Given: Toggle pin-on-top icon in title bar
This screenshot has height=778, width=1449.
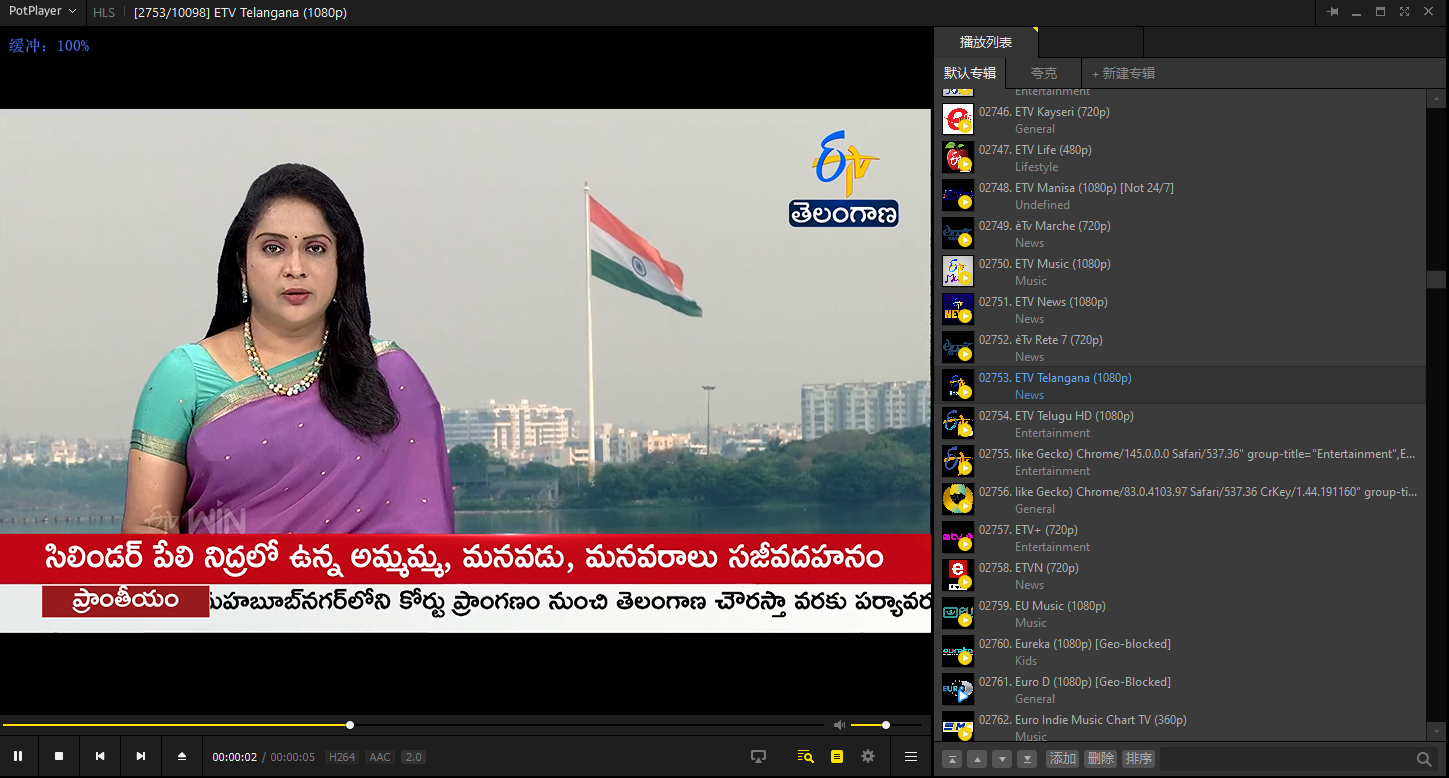Looking at the screenshot, I should point(1333,12).
